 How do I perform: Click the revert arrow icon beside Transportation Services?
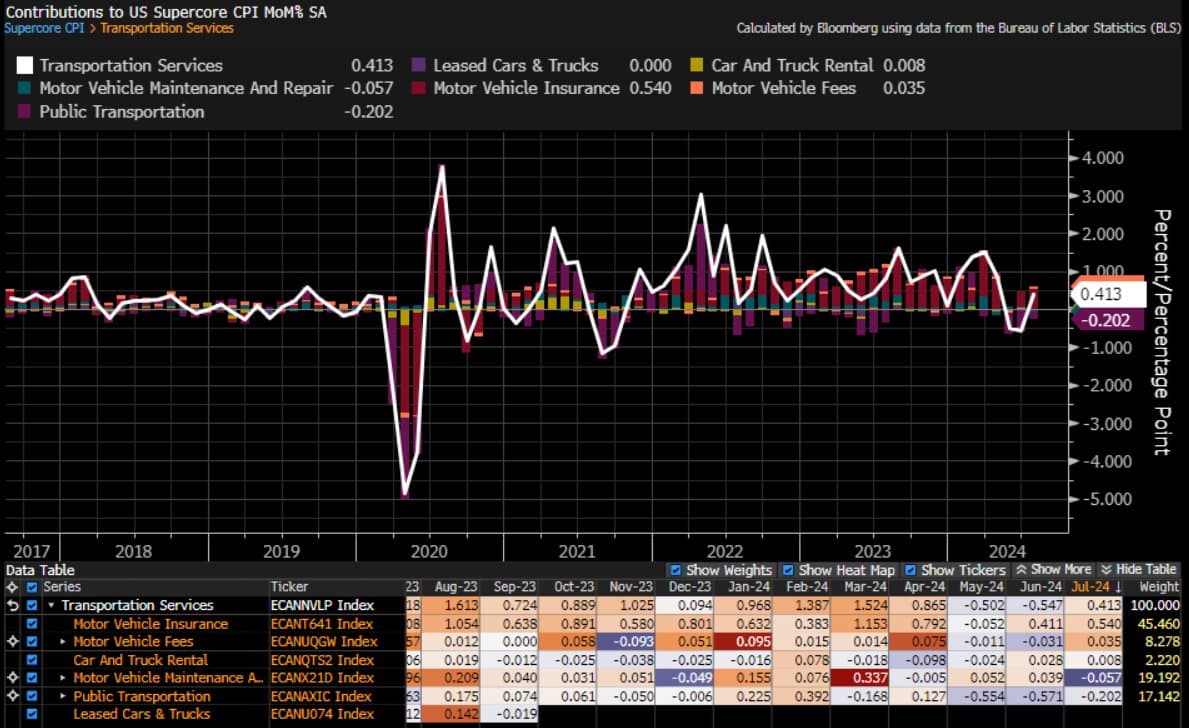click(x=13, y=605)
